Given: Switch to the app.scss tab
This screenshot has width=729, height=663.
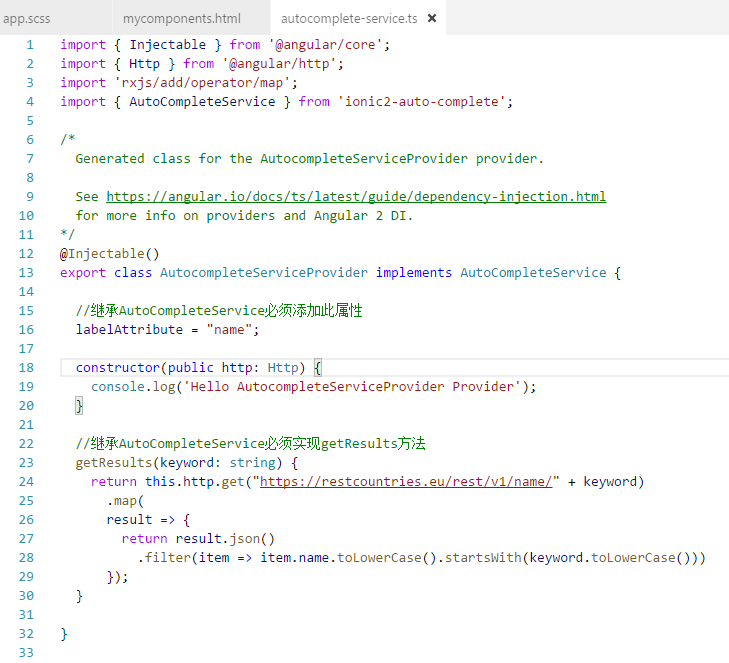Looking at the screenshot, I should coord(27,19).
